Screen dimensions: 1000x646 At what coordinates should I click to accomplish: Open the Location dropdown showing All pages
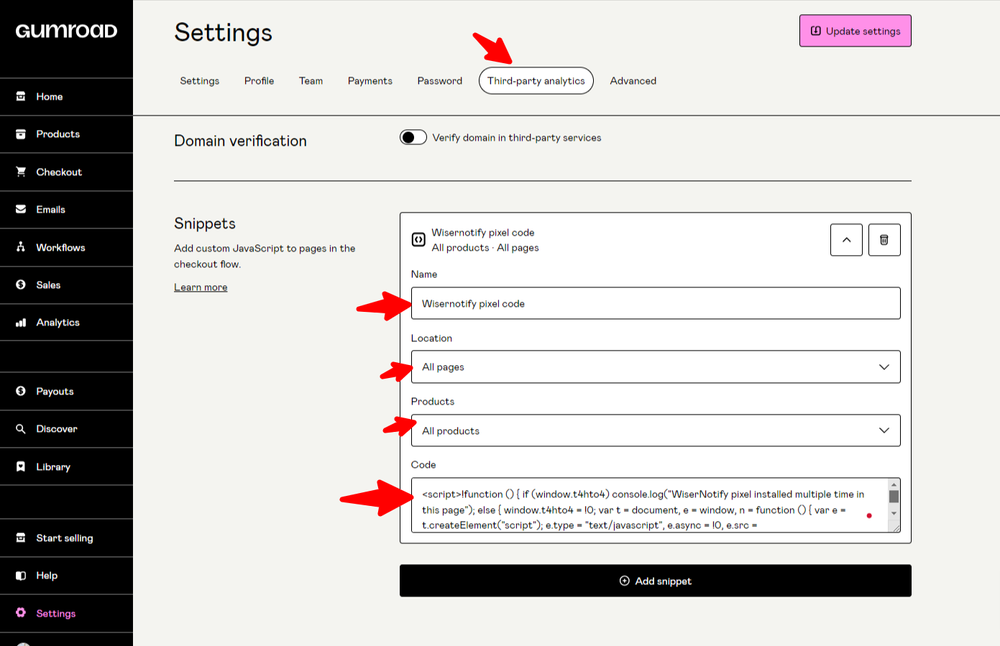[655, 367]
